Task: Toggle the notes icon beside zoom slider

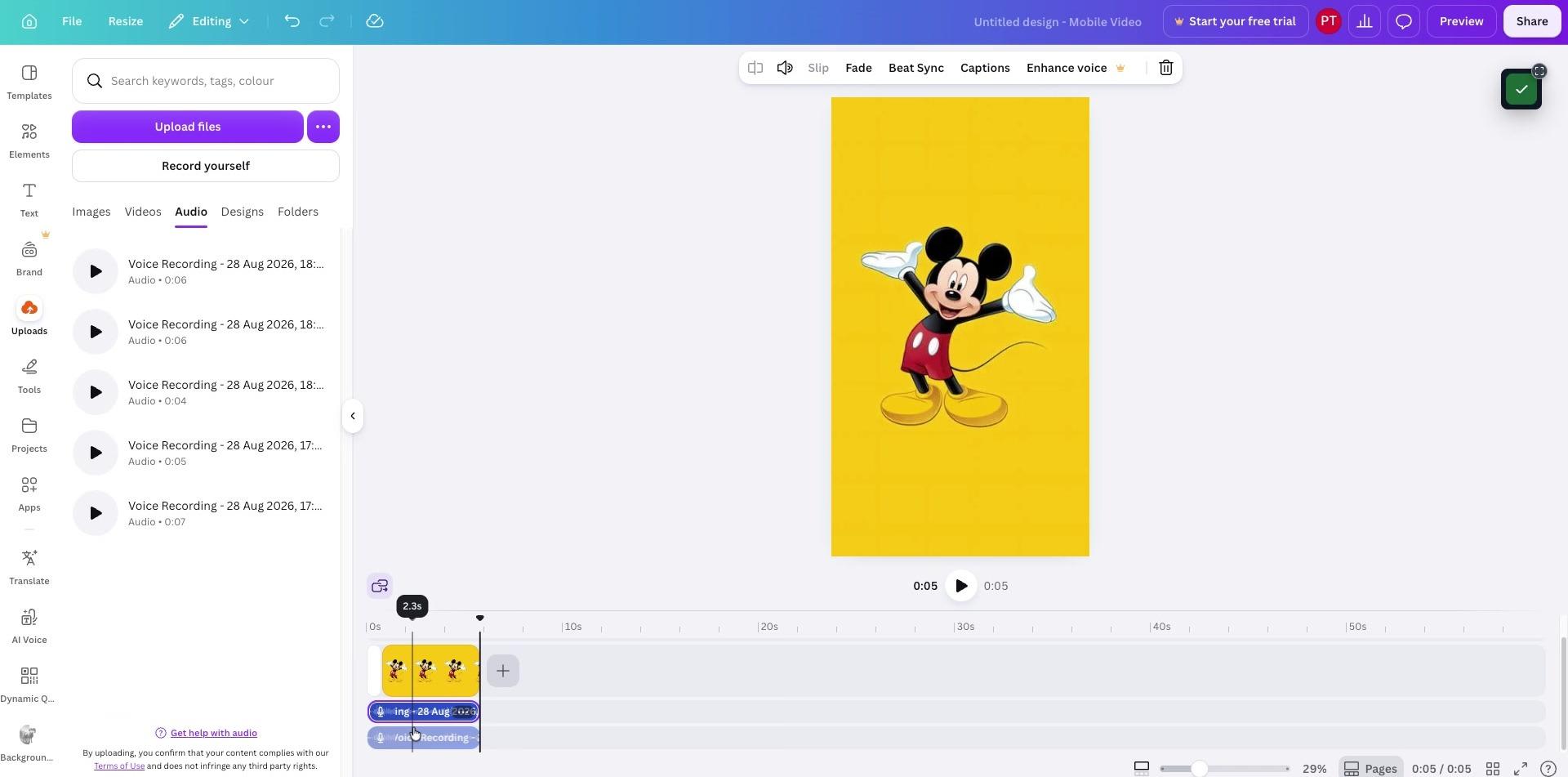Action: click(1142, 768)
